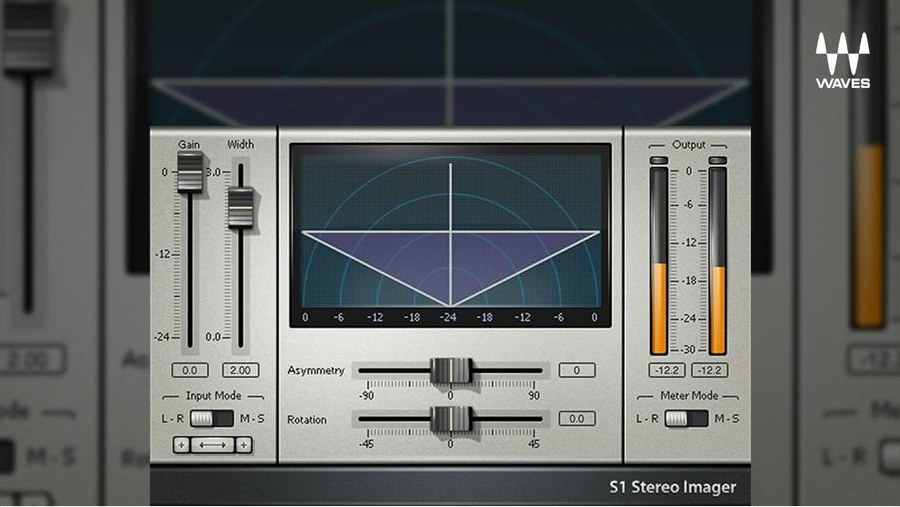900x507 pixels.
Task: Click the M-S label under Input Mode
Action: pos(252,419)
